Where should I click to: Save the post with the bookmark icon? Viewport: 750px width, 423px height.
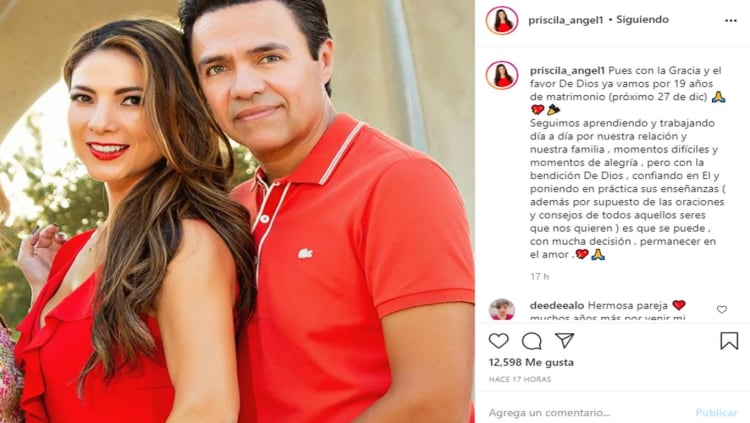(729, 341)
